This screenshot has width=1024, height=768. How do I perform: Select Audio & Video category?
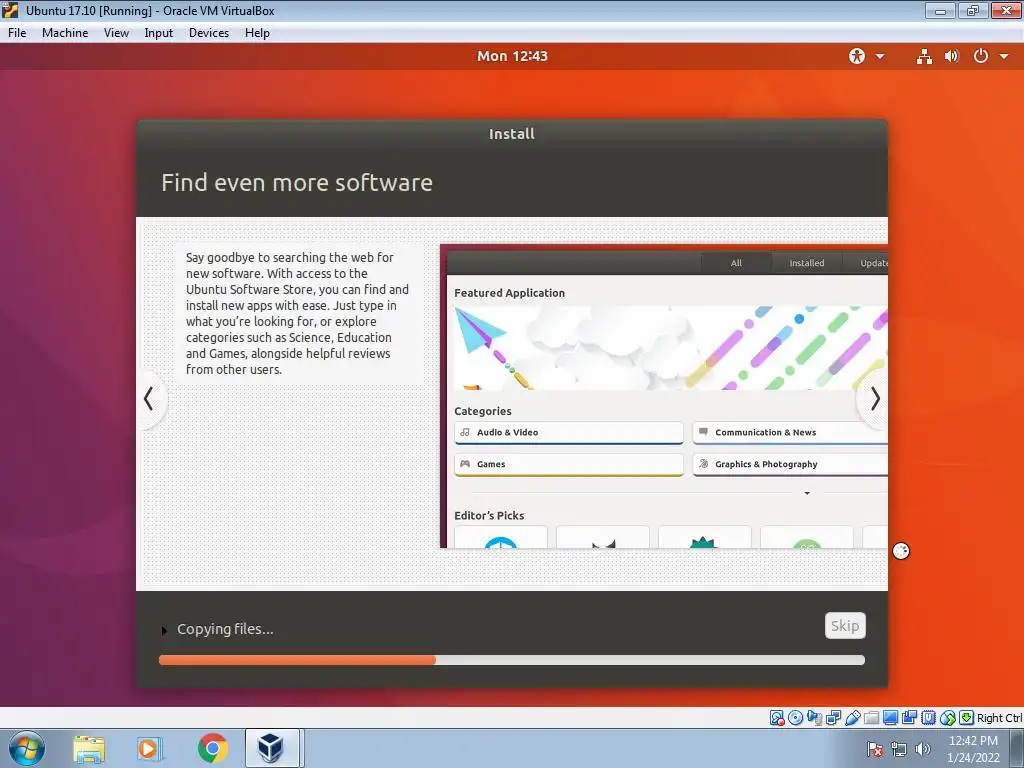coord(569,432)
